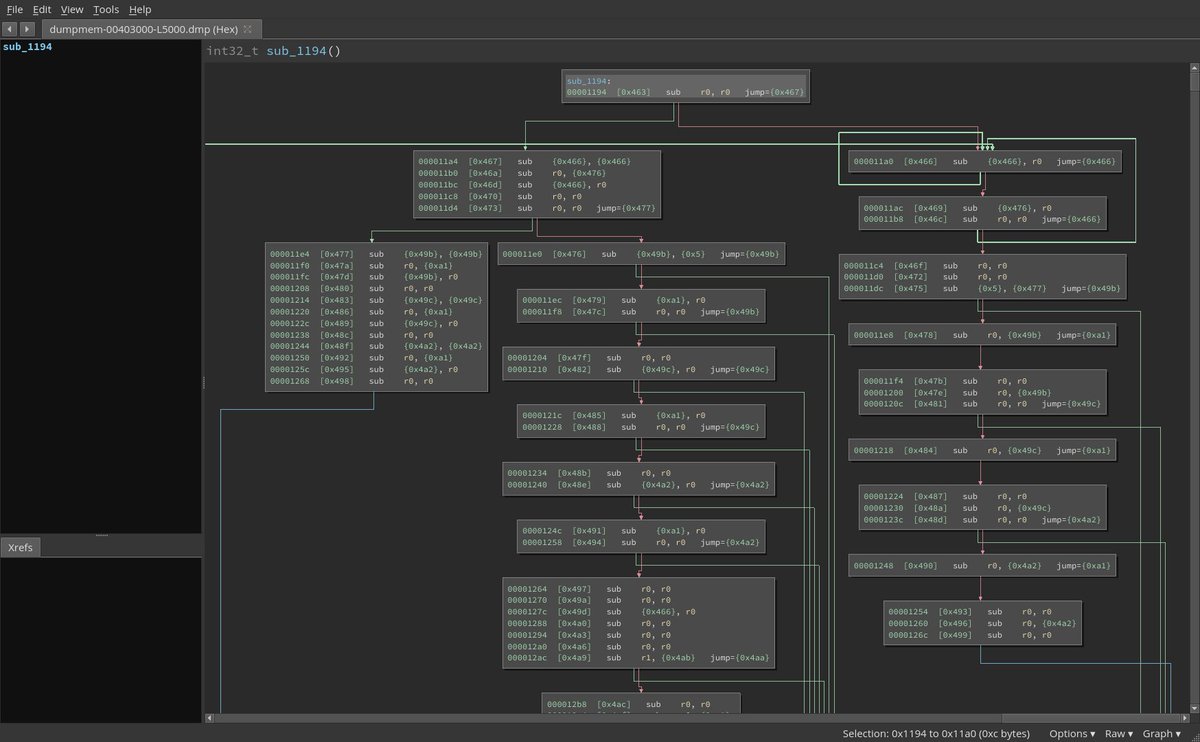Click the Selection status bar text
The image size is (1200, 742).
coord(938,733)
